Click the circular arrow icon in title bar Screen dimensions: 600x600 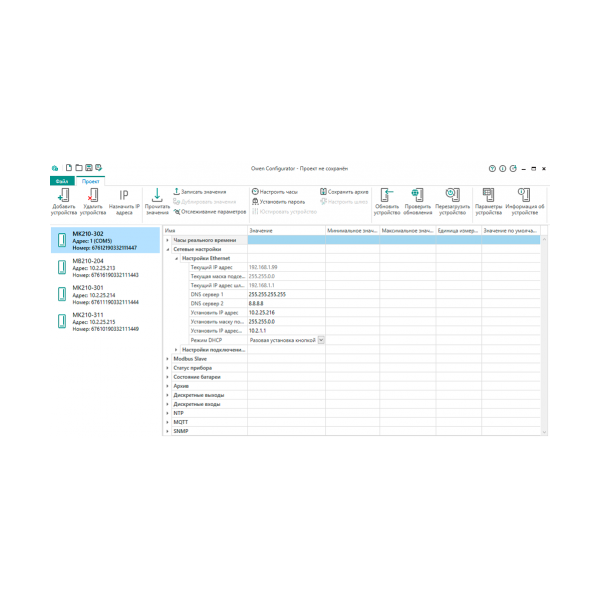(513, 168)
